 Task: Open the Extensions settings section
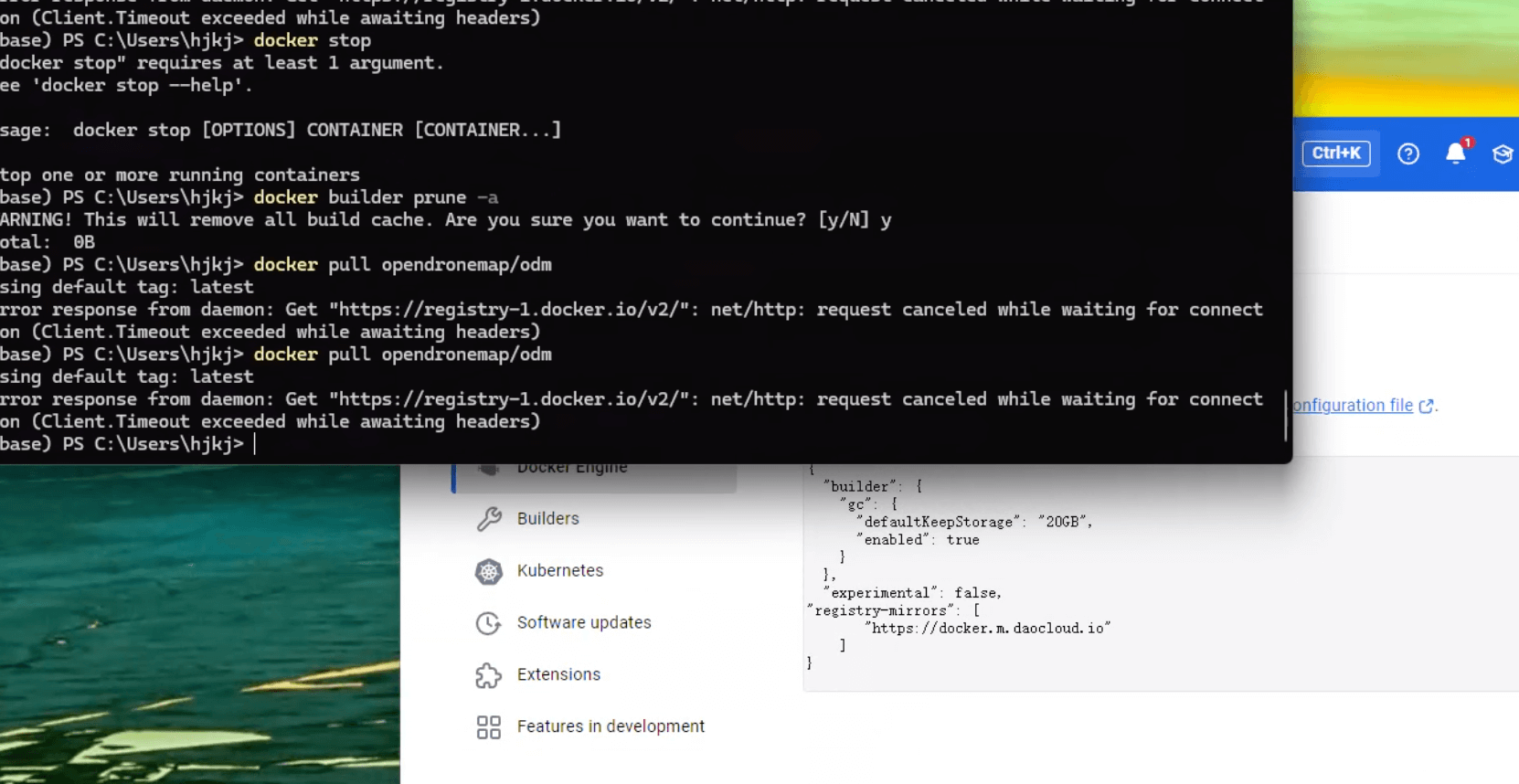[x=558, y=675]
